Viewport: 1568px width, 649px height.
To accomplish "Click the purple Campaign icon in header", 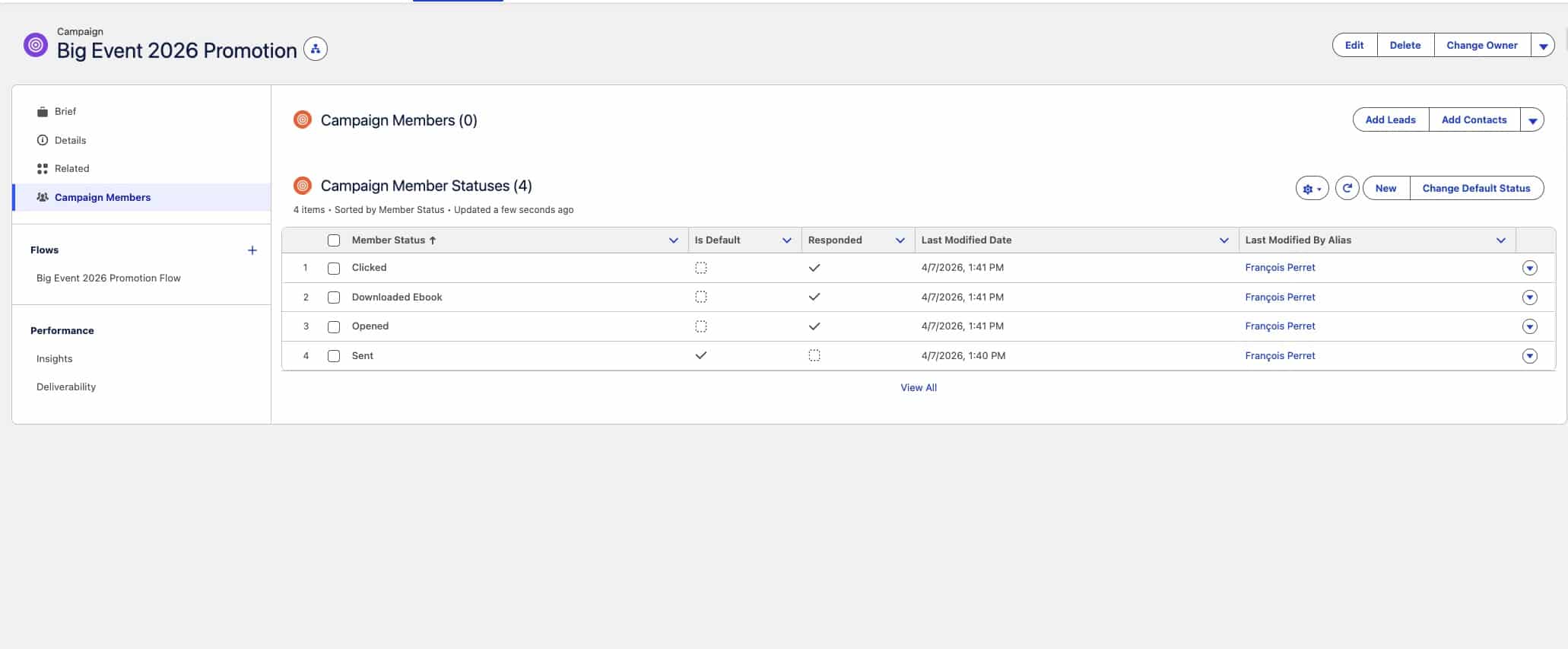I will pyautogui.click(x=36, y=45).
